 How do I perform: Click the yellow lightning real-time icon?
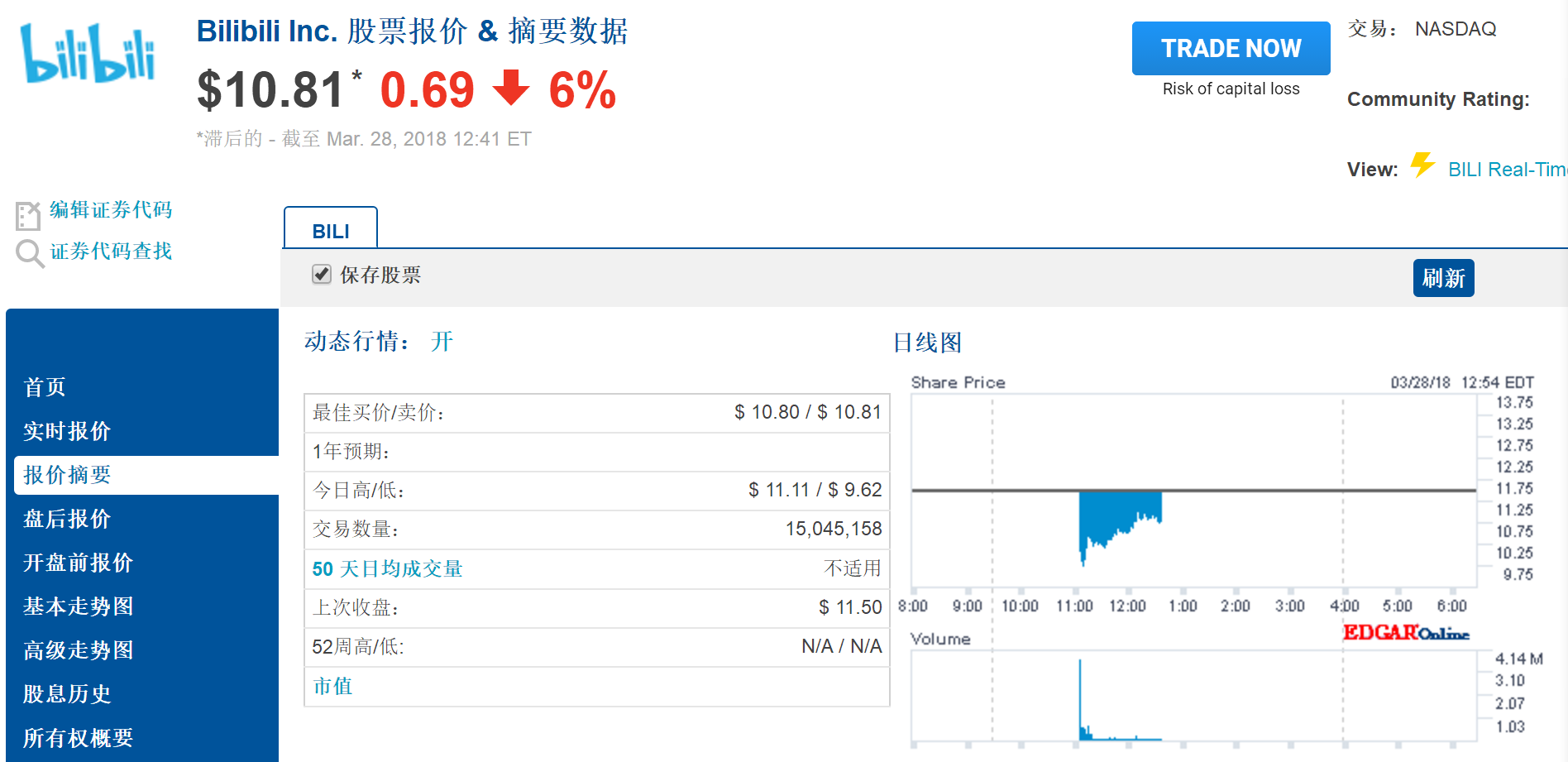pos(1422,165)
